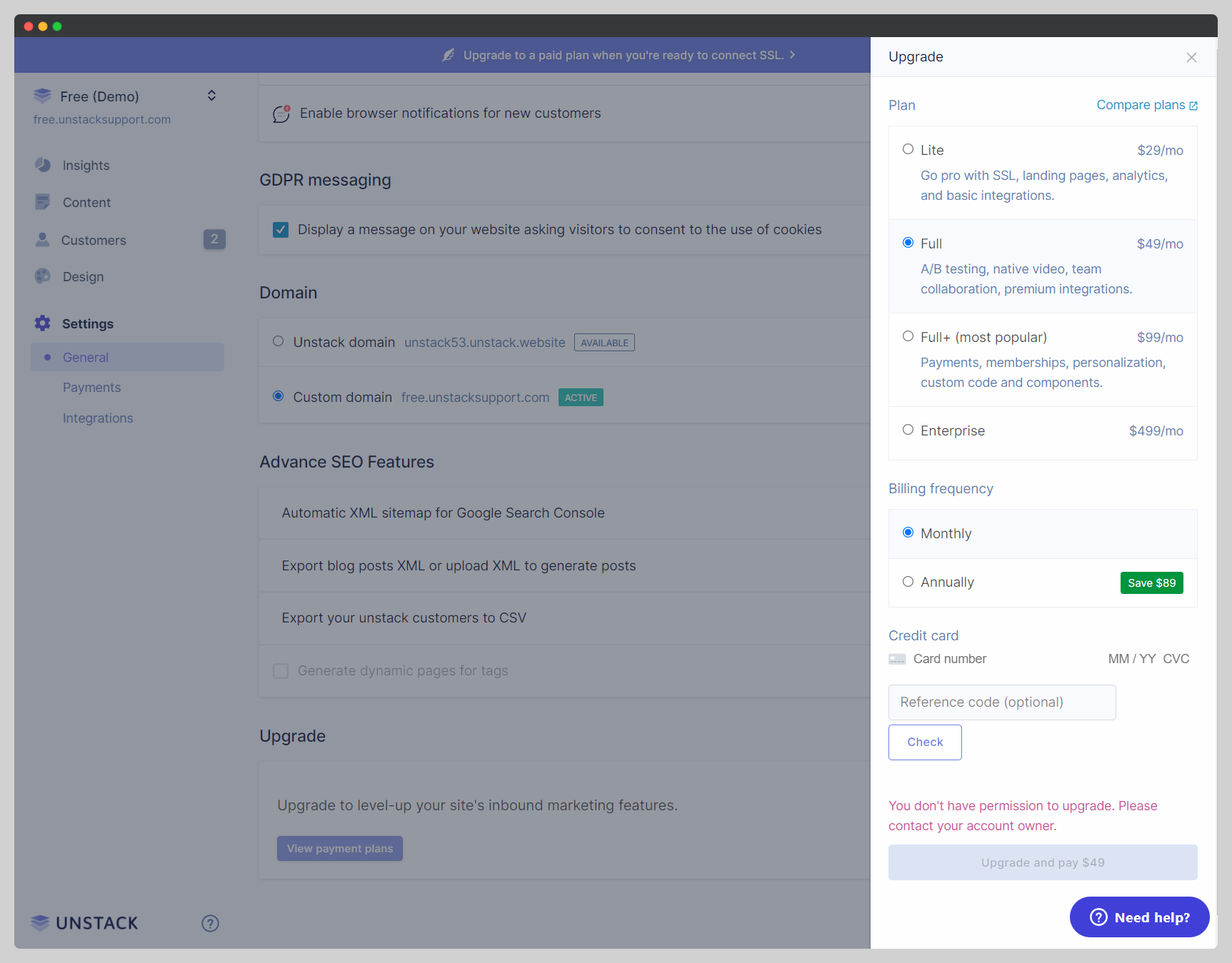Uncheck the cookies consent message checkbox
The height and width of the screenshot is (963, 1232).
(x=280, y=229)
